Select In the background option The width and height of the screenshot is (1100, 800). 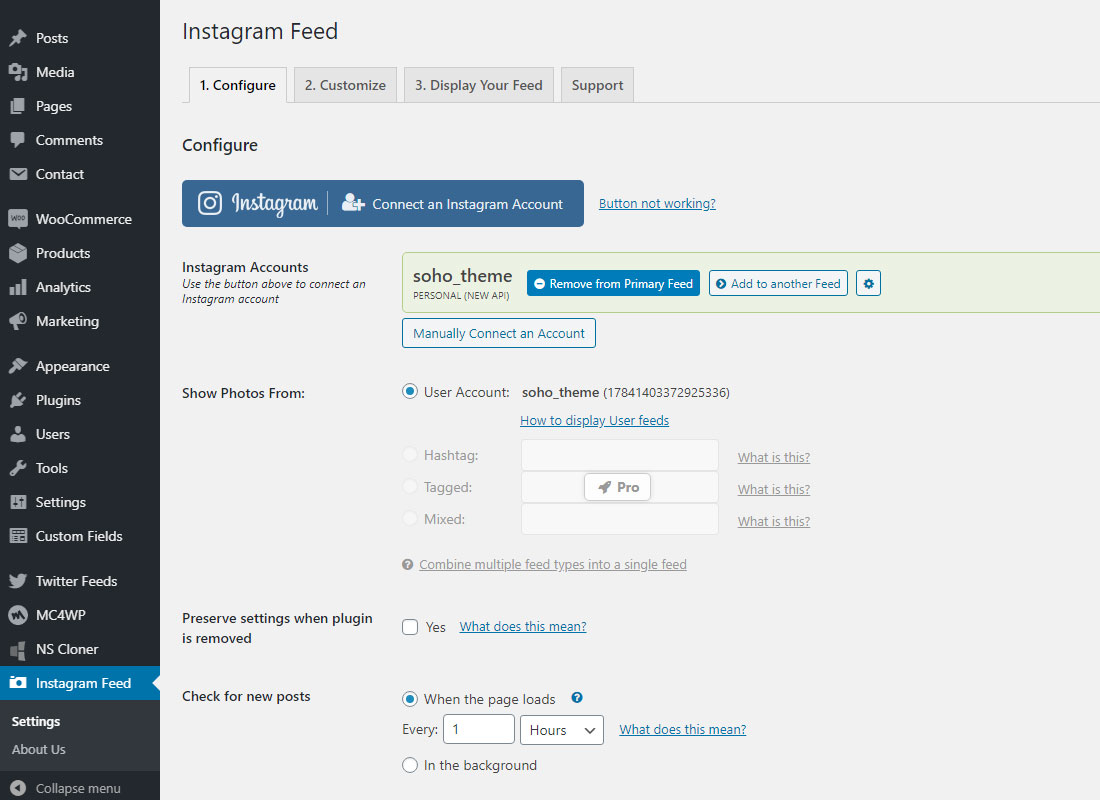click(x=410, y=765)
